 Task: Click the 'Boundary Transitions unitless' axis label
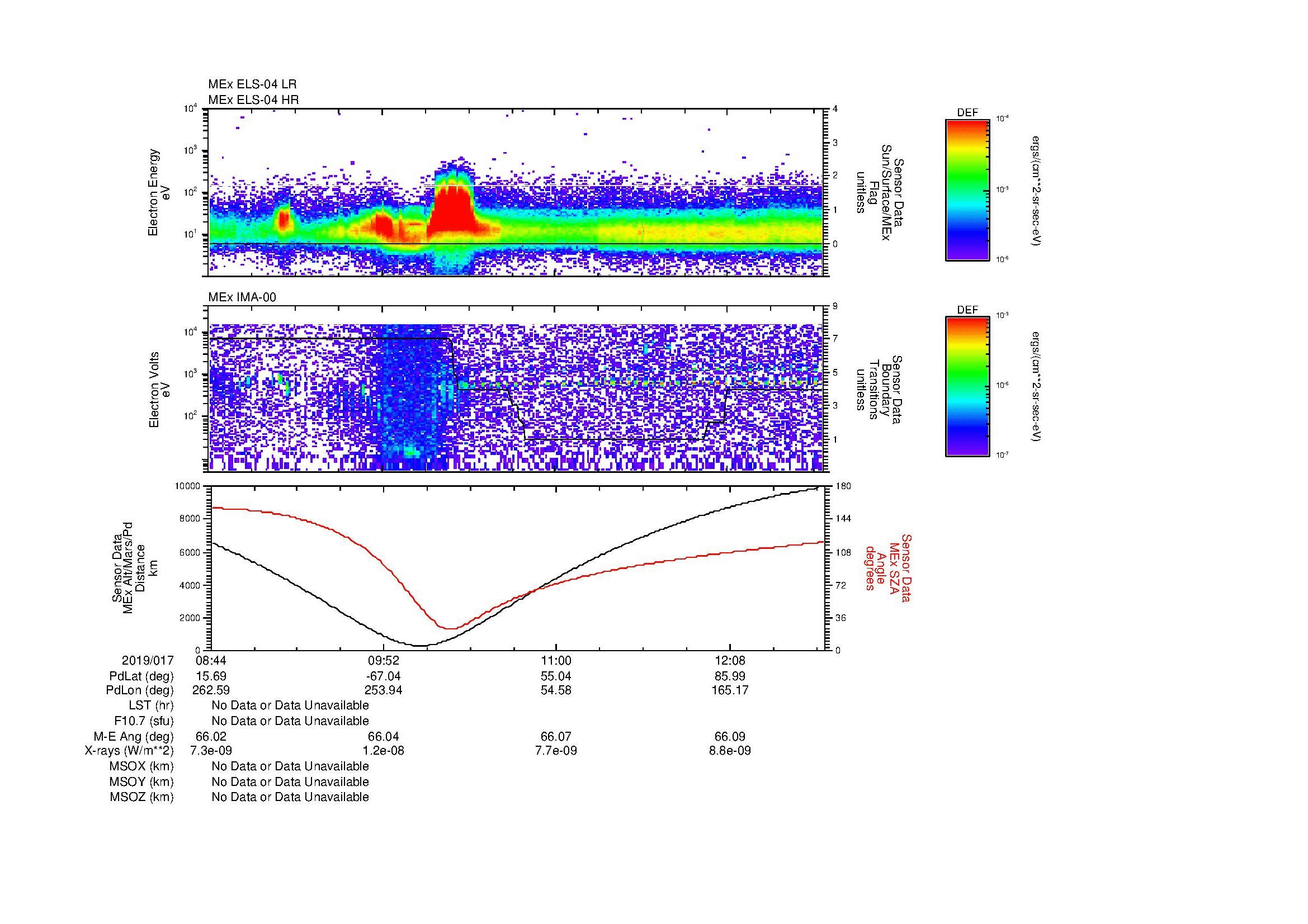click(879, 390)
